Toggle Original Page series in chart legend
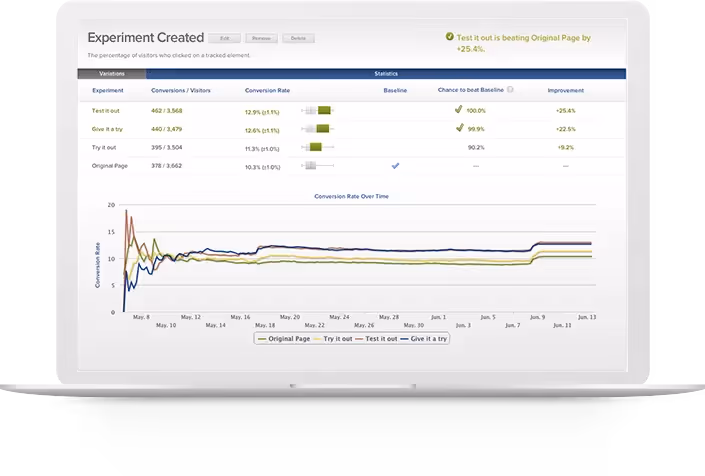 284,339
